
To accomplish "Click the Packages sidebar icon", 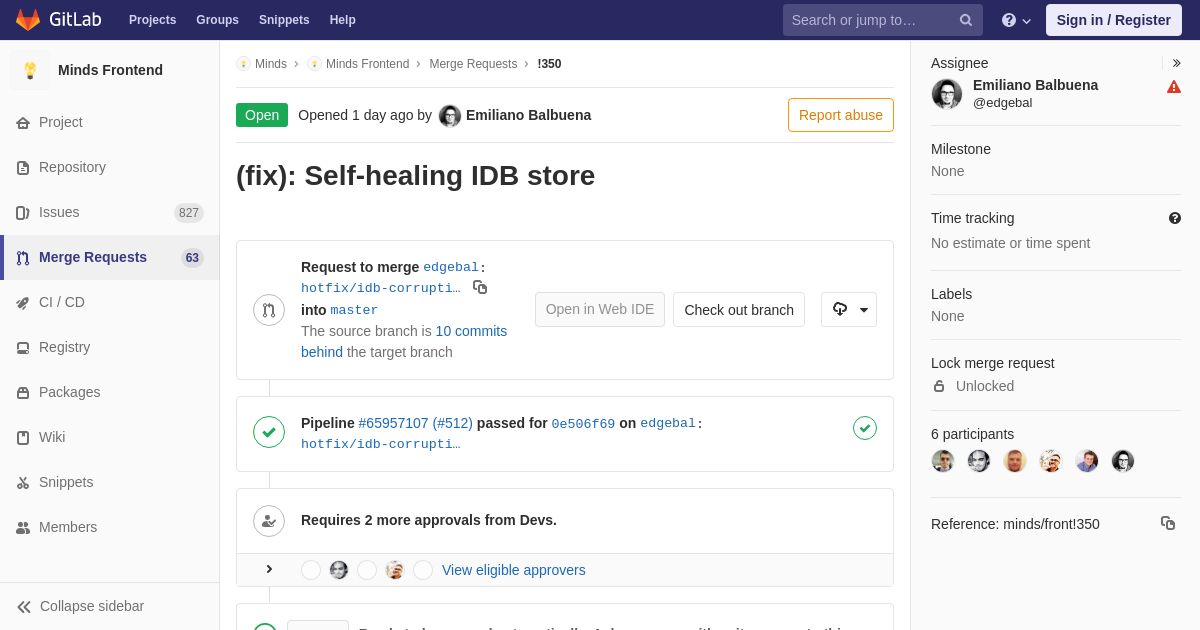I will point(23,393).
